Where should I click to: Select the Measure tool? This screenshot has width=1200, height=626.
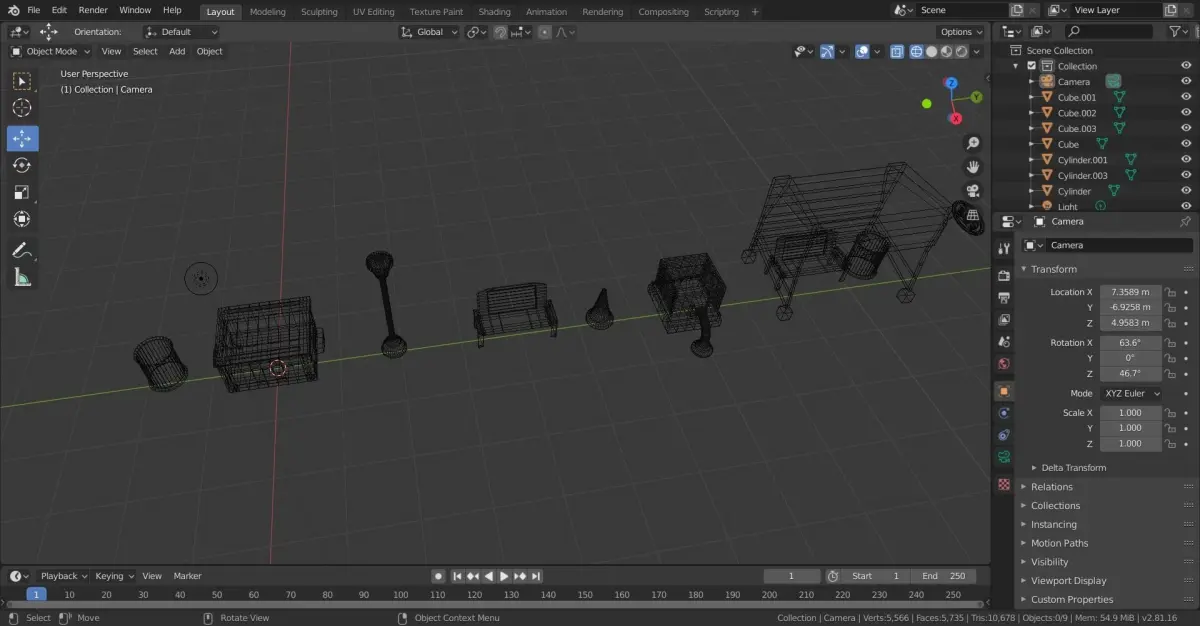coord(22,277)
